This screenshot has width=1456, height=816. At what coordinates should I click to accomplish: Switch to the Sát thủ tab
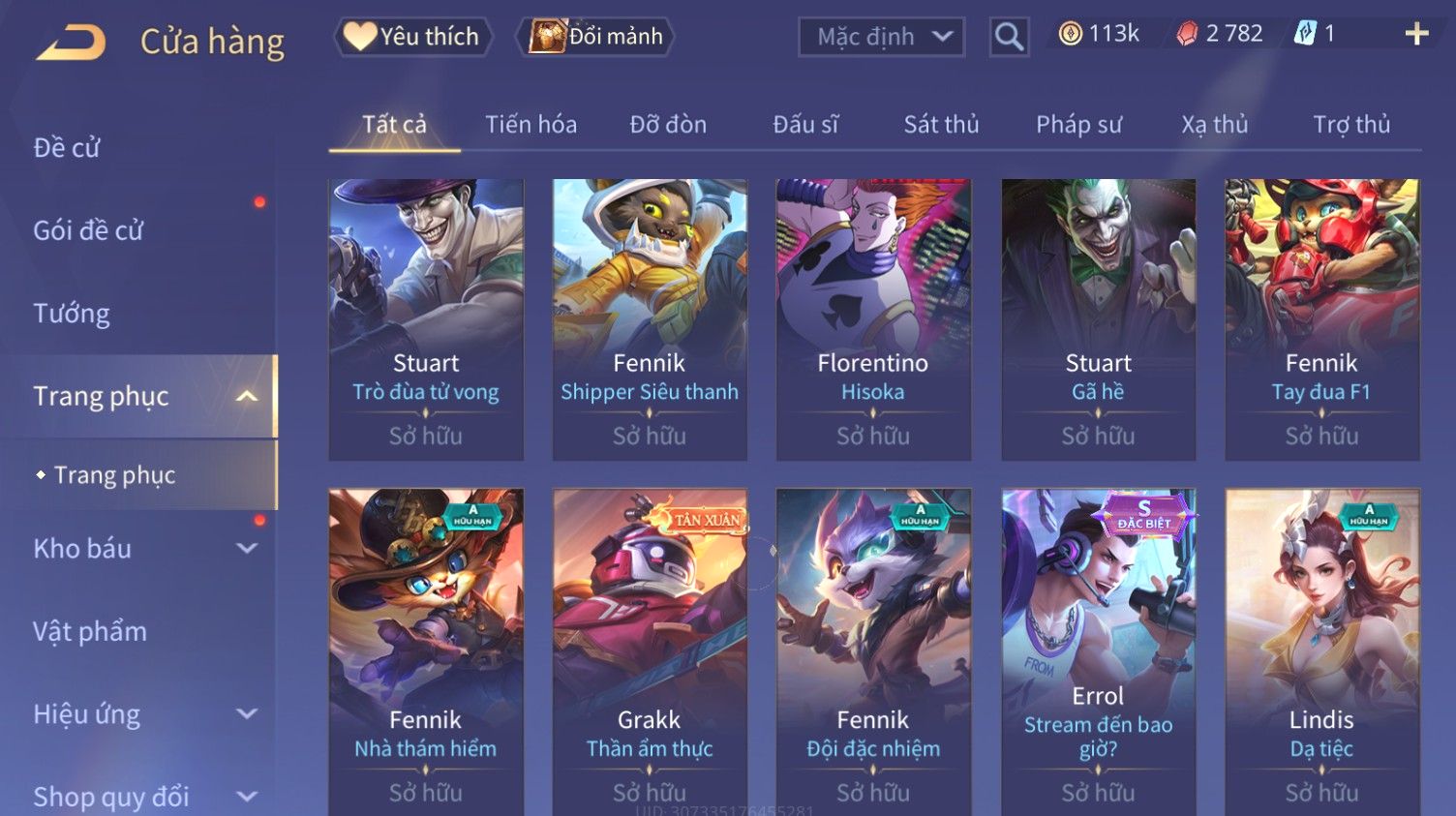(x=941, y=125)
